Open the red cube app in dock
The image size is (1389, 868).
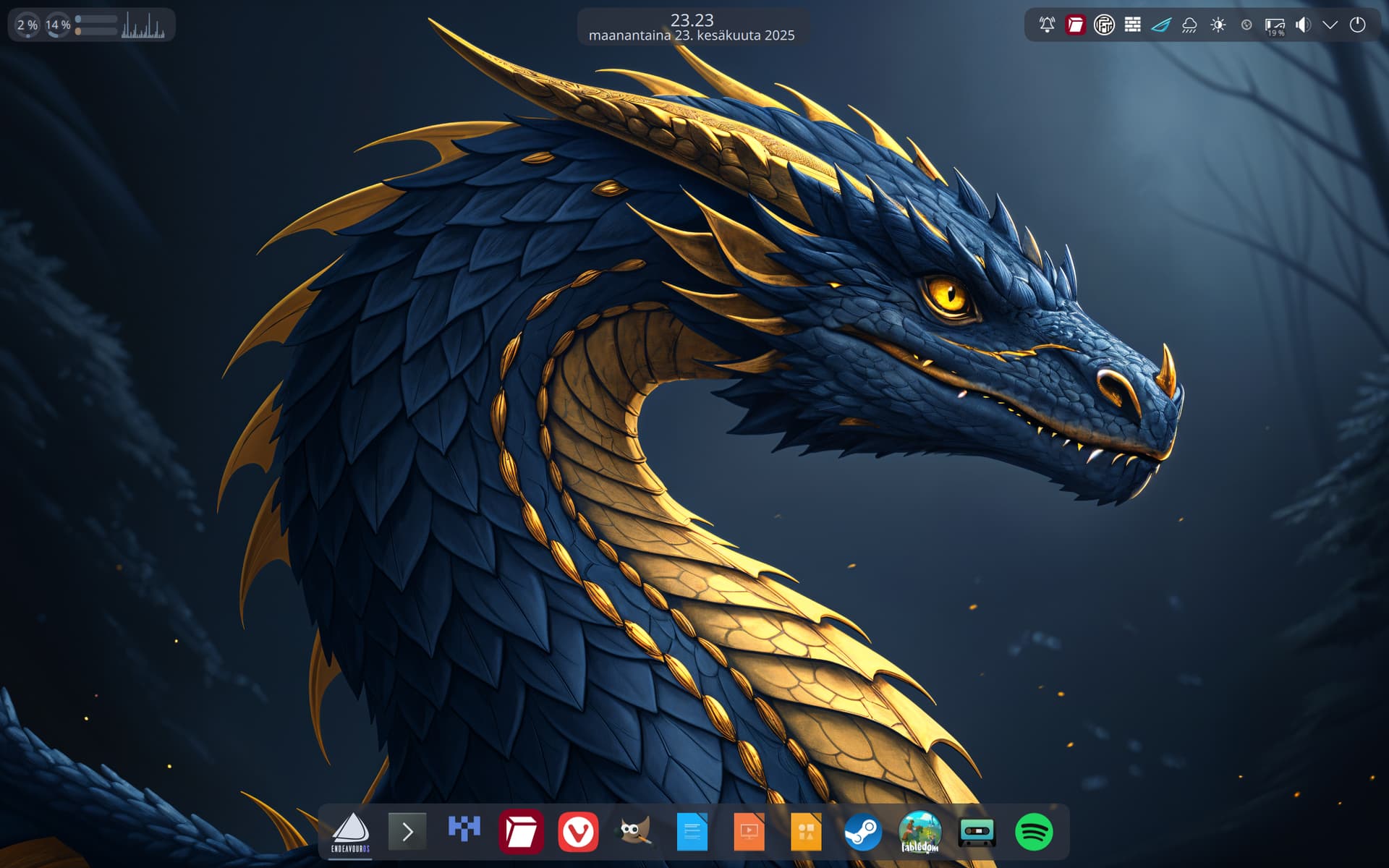pyautogui.click(x=521, y=832)
